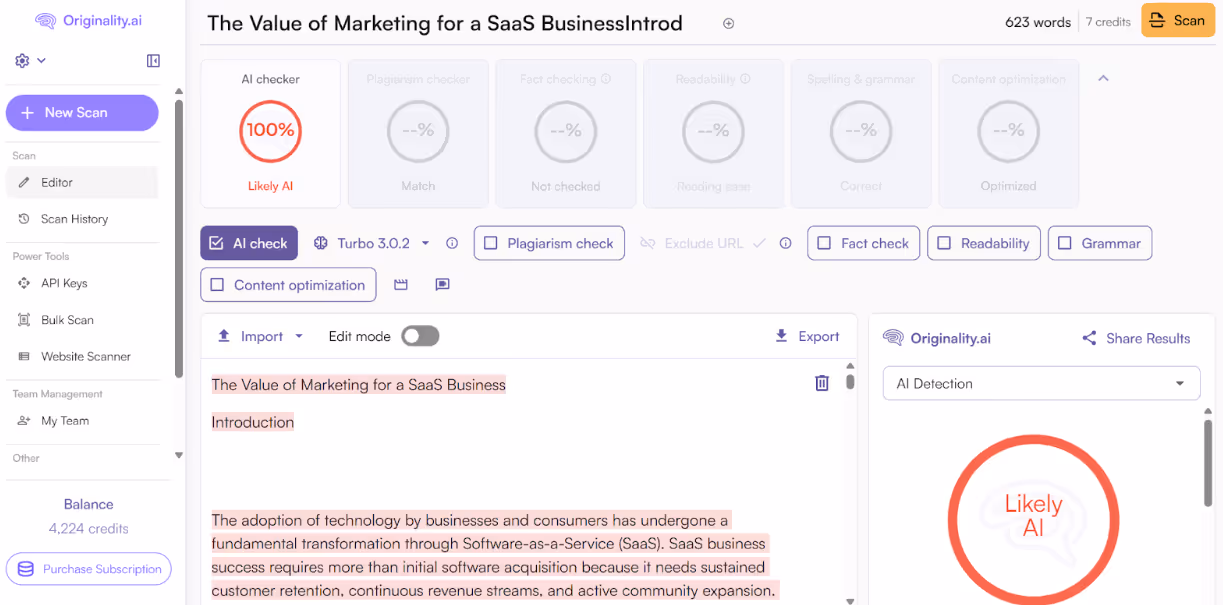
Task: Click Share Results link
Action: [1136, 338]
